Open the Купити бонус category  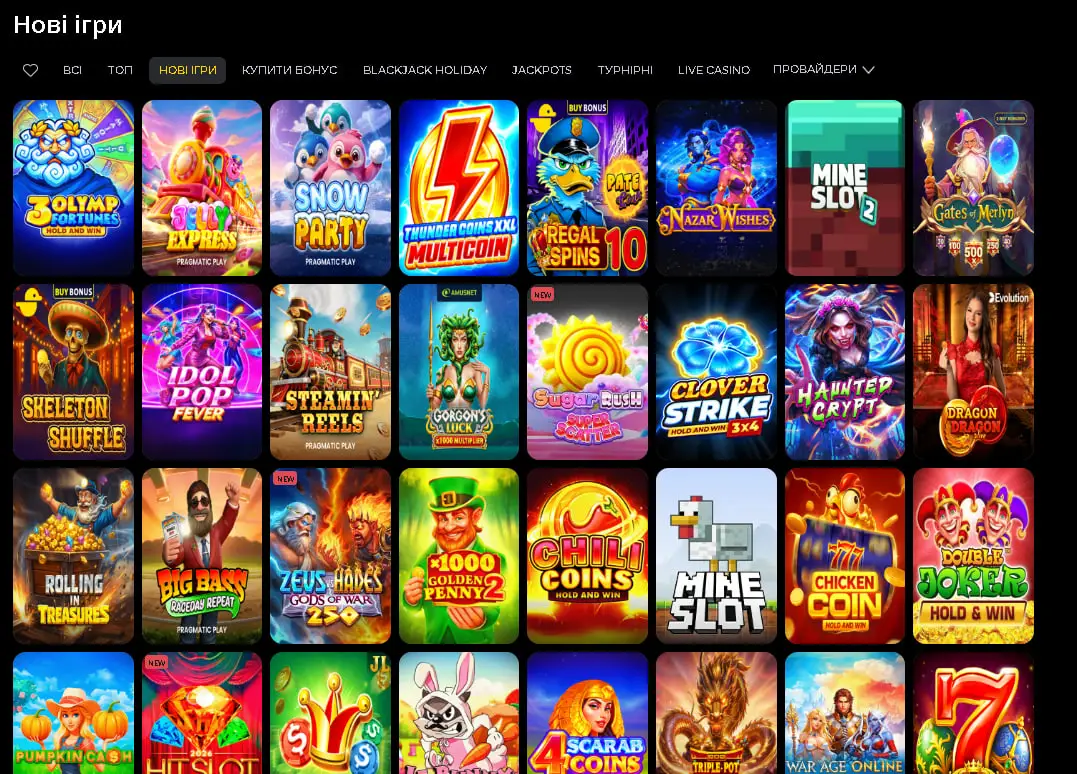click(x=289, y=70)
